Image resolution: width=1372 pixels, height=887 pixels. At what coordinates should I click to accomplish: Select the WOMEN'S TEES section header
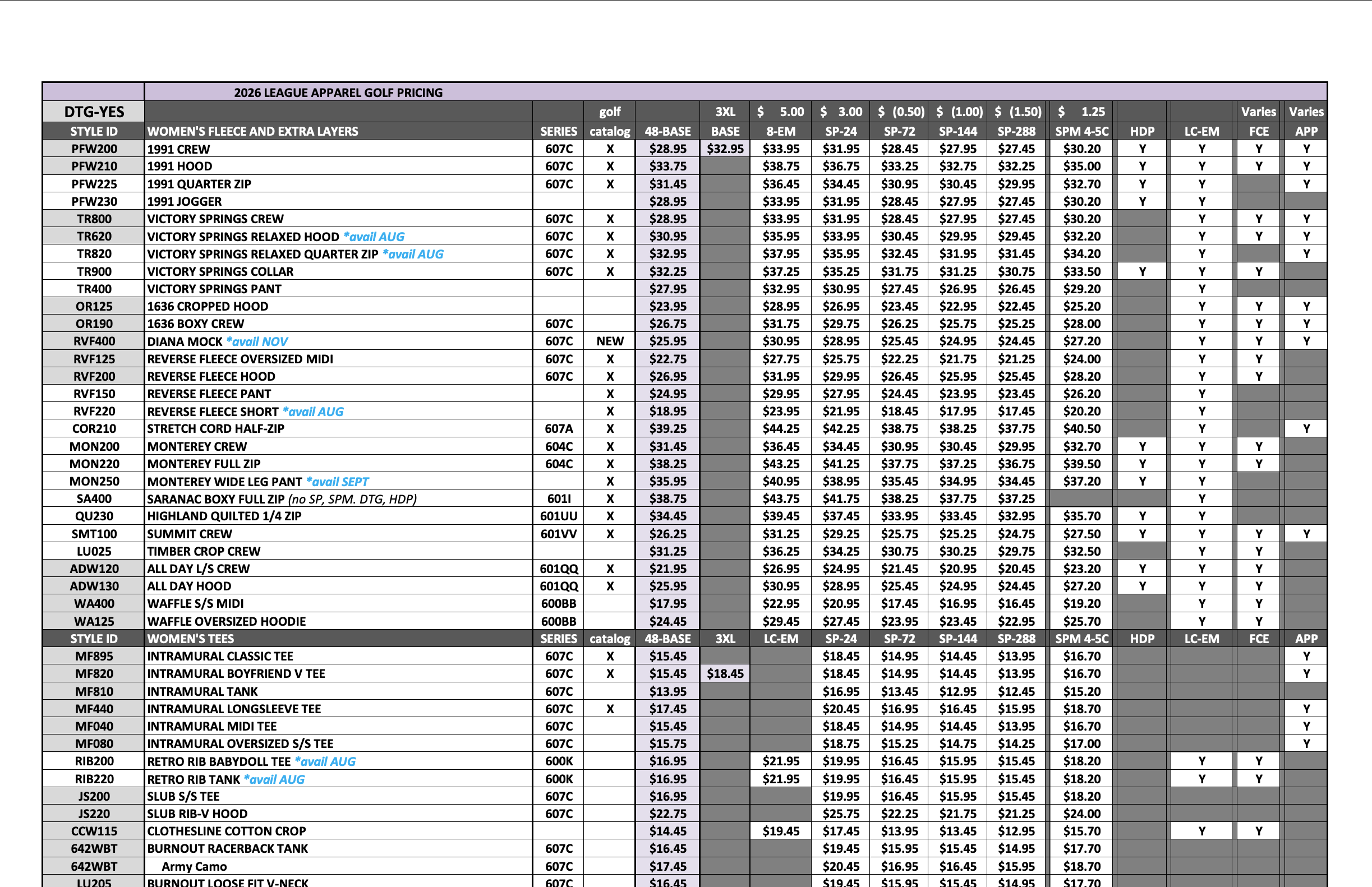190,638
